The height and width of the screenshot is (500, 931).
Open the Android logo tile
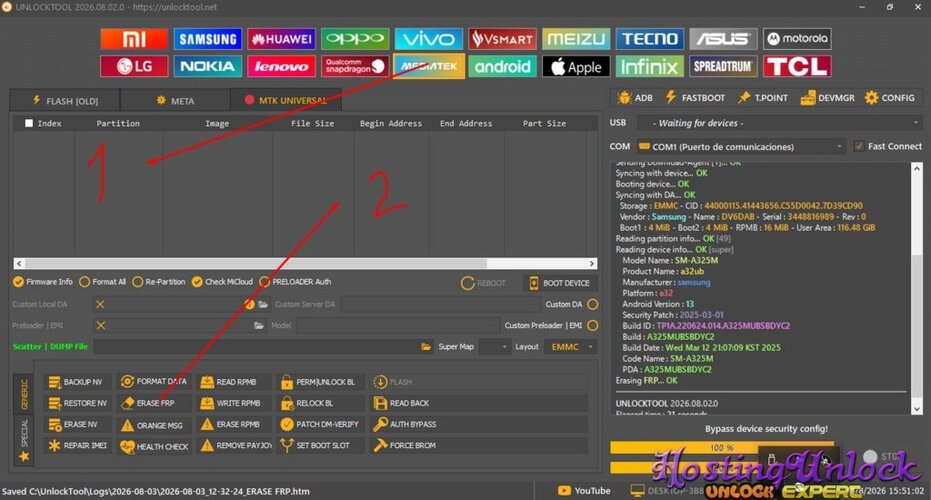[x=502, y=67]
